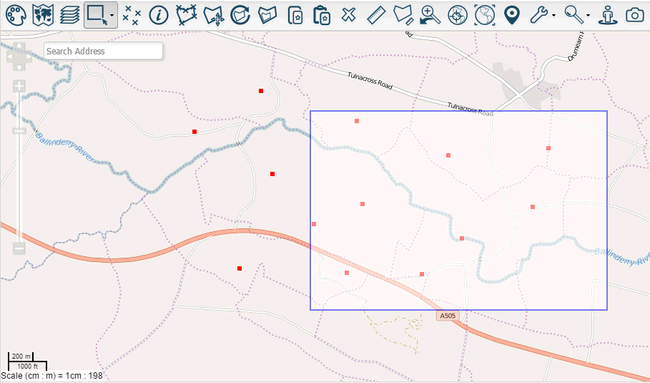This screenshot has width=650, height=383.
Task: Click the location pin marker tool
Action: click(512, 15)
